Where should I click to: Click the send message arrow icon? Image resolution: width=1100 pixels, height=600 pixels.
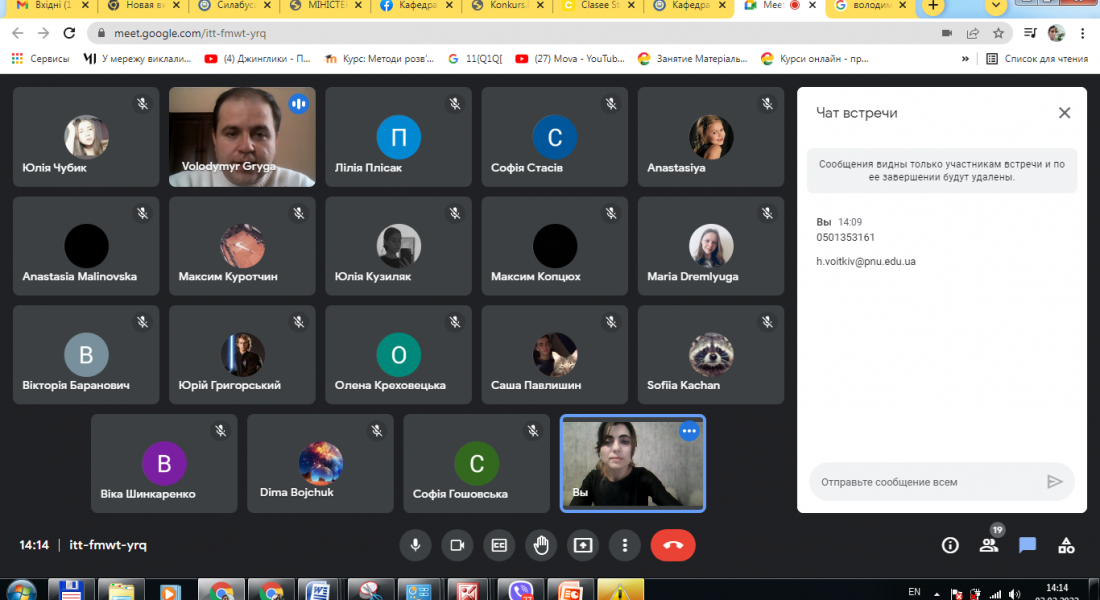[x=1054, y=482]
